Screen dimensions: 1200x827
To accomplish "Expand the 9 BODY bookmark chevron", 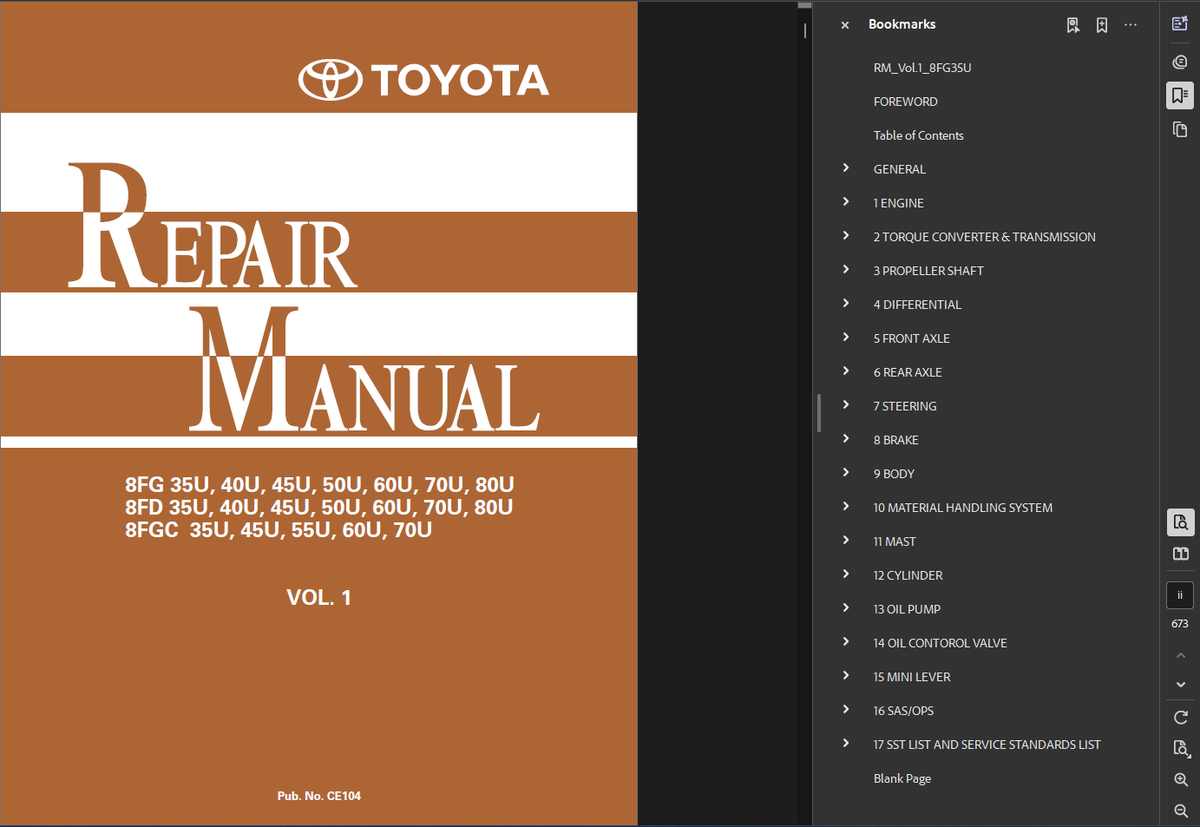I will point(846,473).
